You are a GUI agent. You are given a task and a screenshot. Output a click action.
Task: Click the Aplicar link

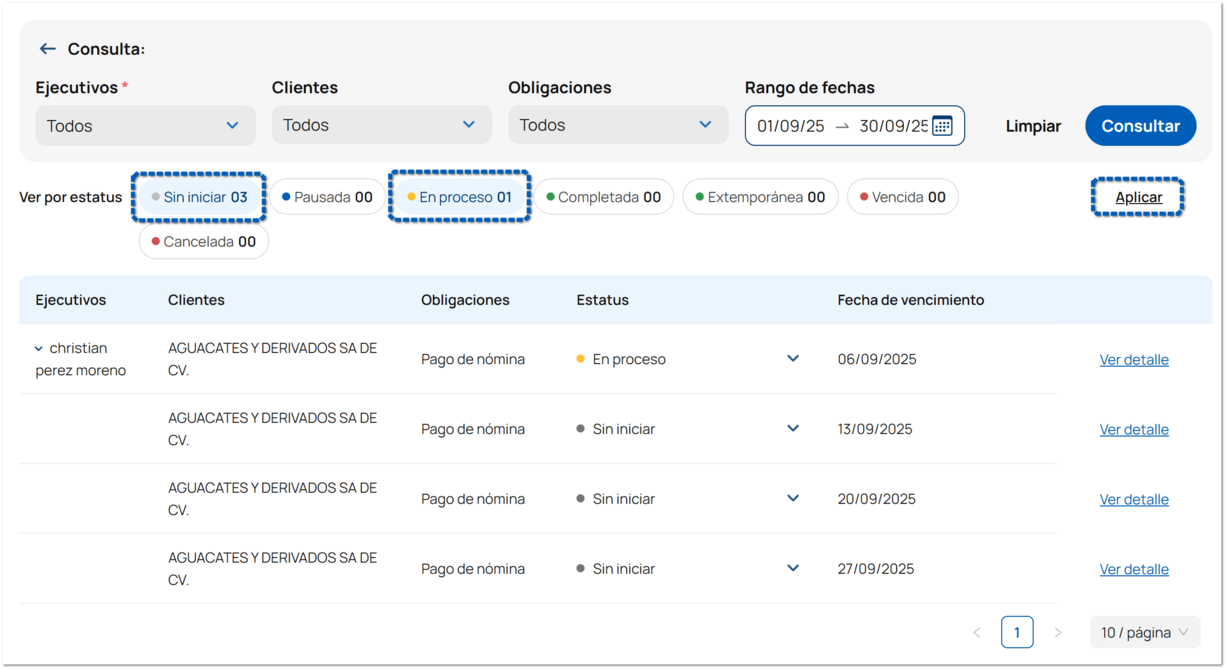tap(1138, 197)
